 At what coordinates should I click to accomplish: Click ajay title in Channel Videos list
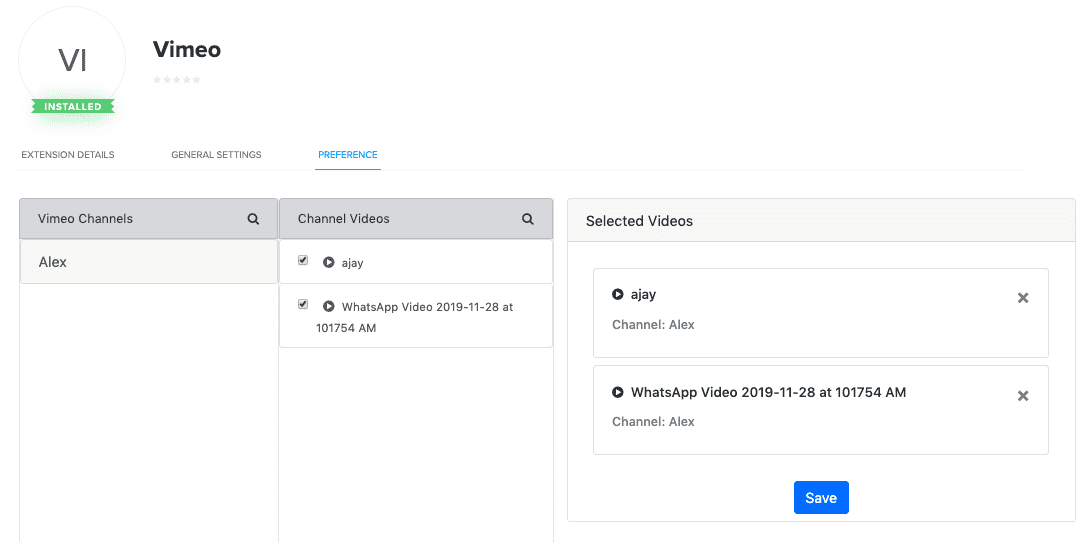click(x=352, y=263)
